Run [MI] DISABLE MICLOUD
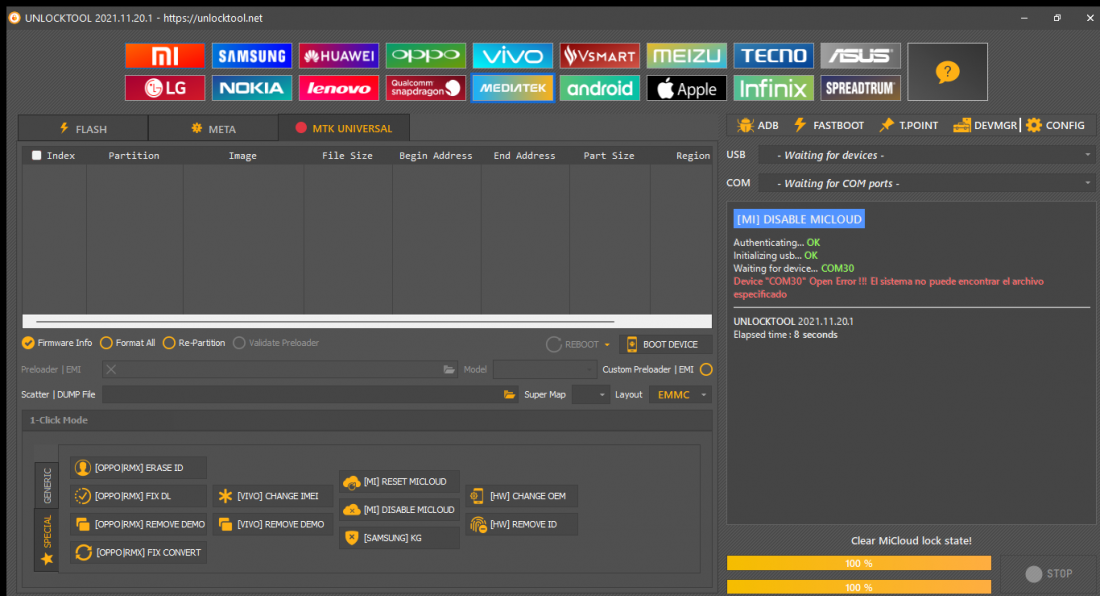This screenshot has height=596, width=1100. point(399,510)
